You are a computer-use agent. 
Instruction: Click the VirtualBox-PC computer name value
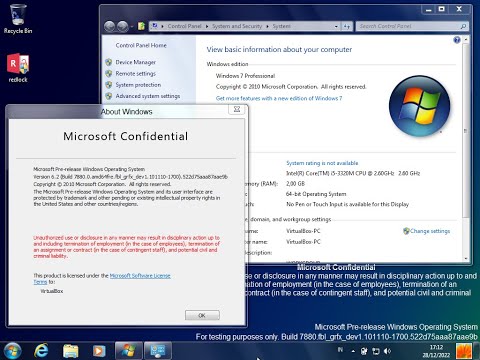click(x=303, y=231)
